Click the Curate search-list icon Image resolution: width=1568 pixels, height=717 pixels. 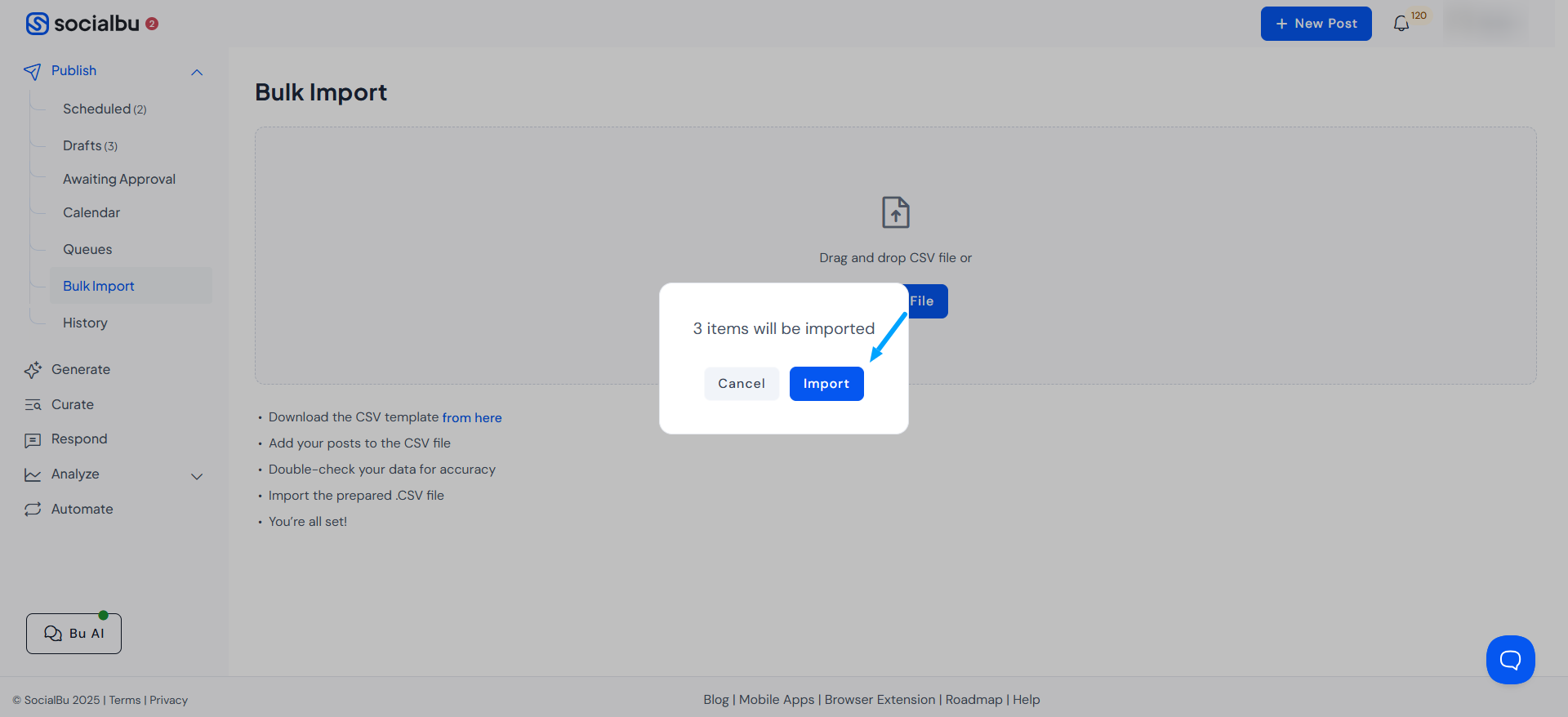pyautogui.click(x=33, y=405)
